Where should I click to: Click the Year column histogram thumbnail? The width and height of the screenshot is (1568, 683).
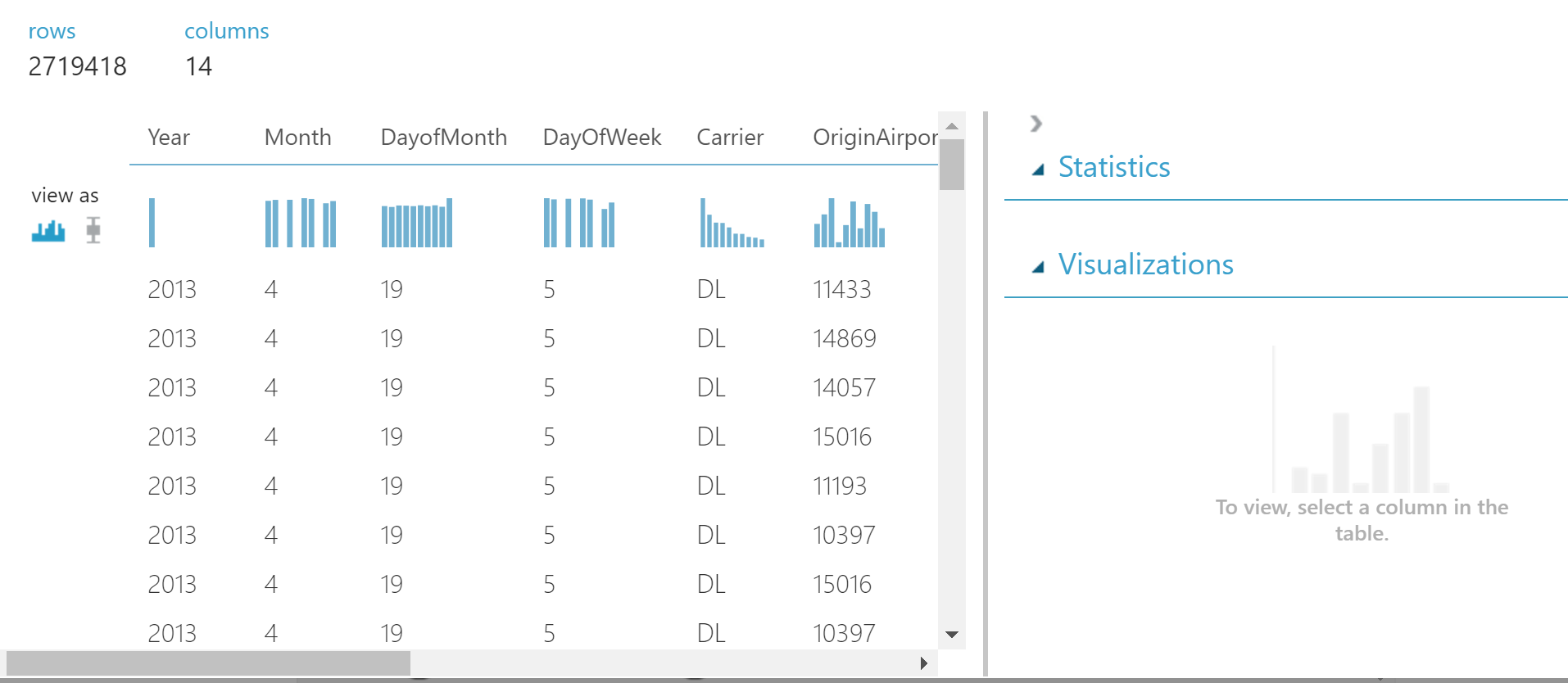point(152,223)
